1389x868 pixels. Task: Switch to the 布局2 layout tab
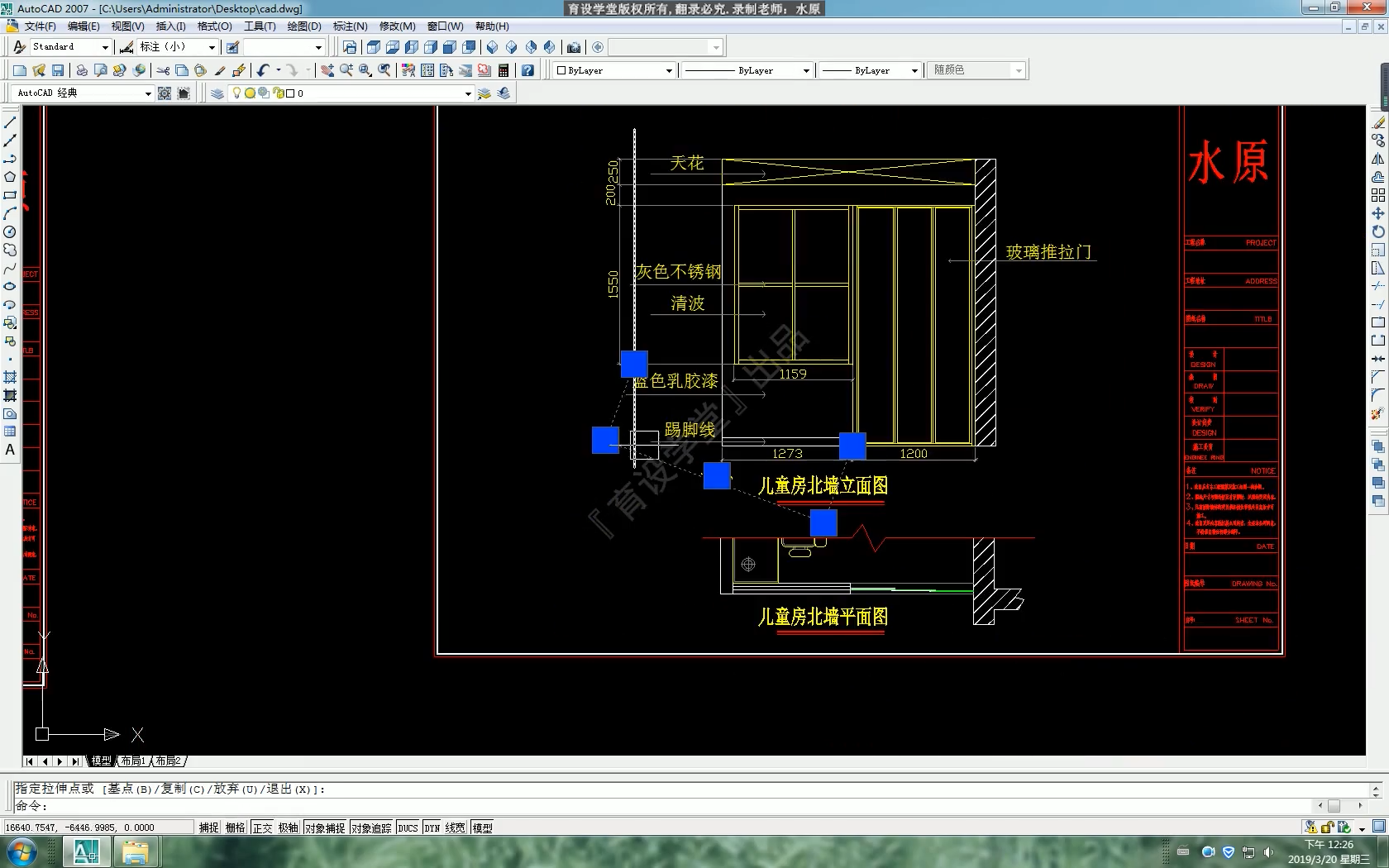pos(168,761)
